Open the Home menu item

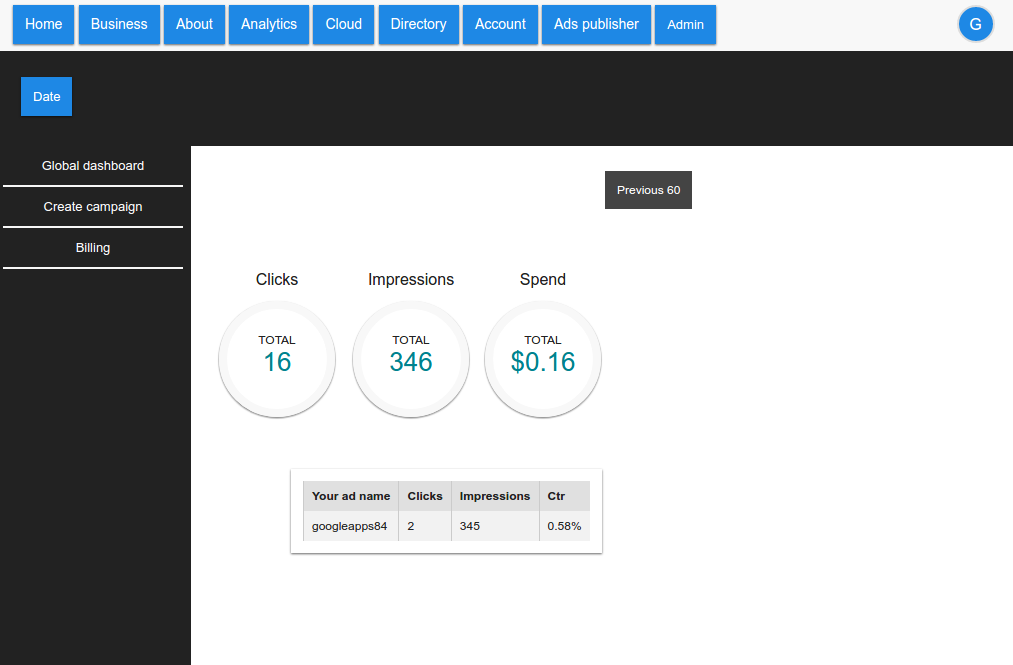pos(44,25)
